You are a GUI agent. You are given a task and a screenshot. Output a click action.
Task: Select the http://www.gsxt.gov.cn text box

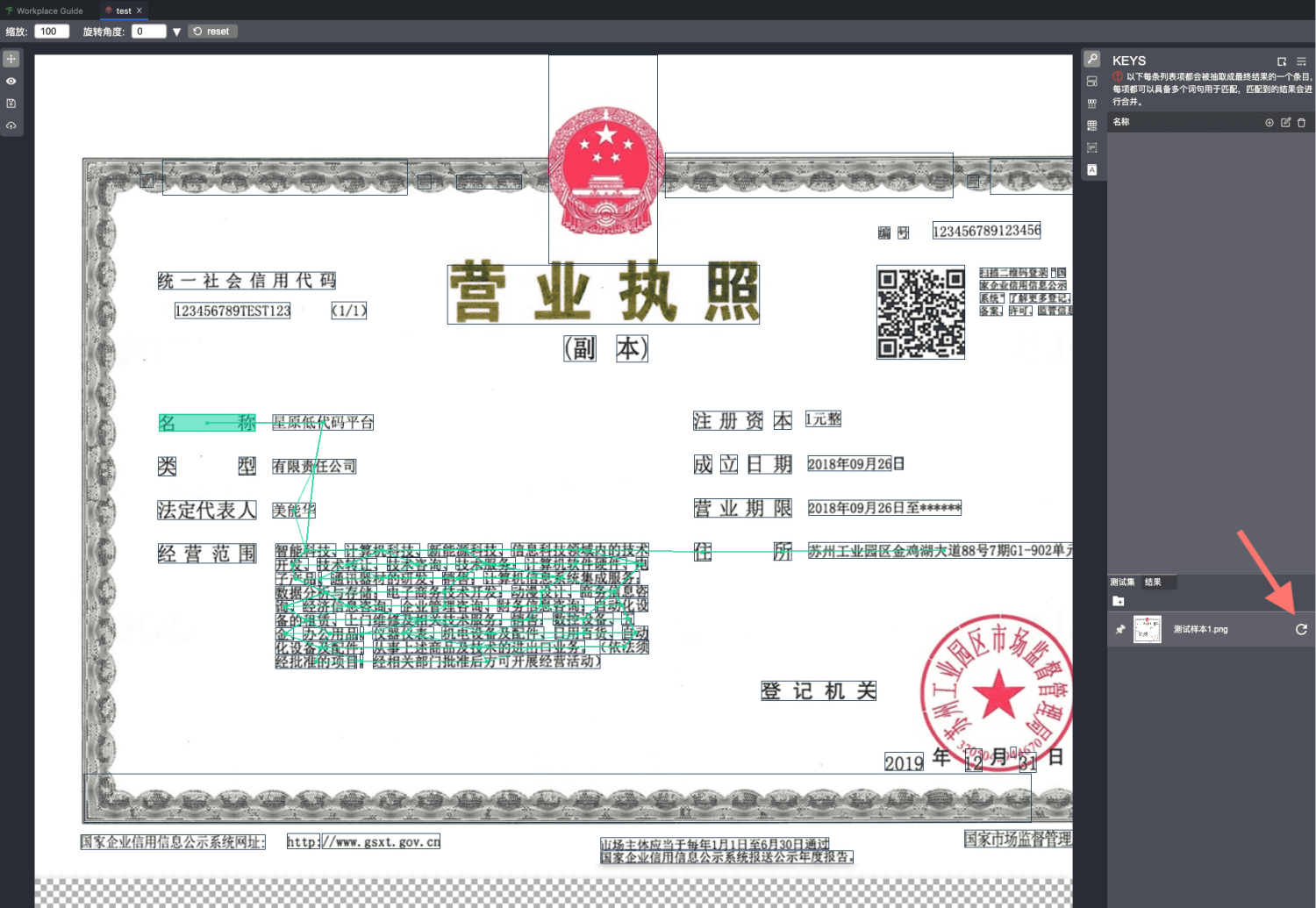[363, 842]
